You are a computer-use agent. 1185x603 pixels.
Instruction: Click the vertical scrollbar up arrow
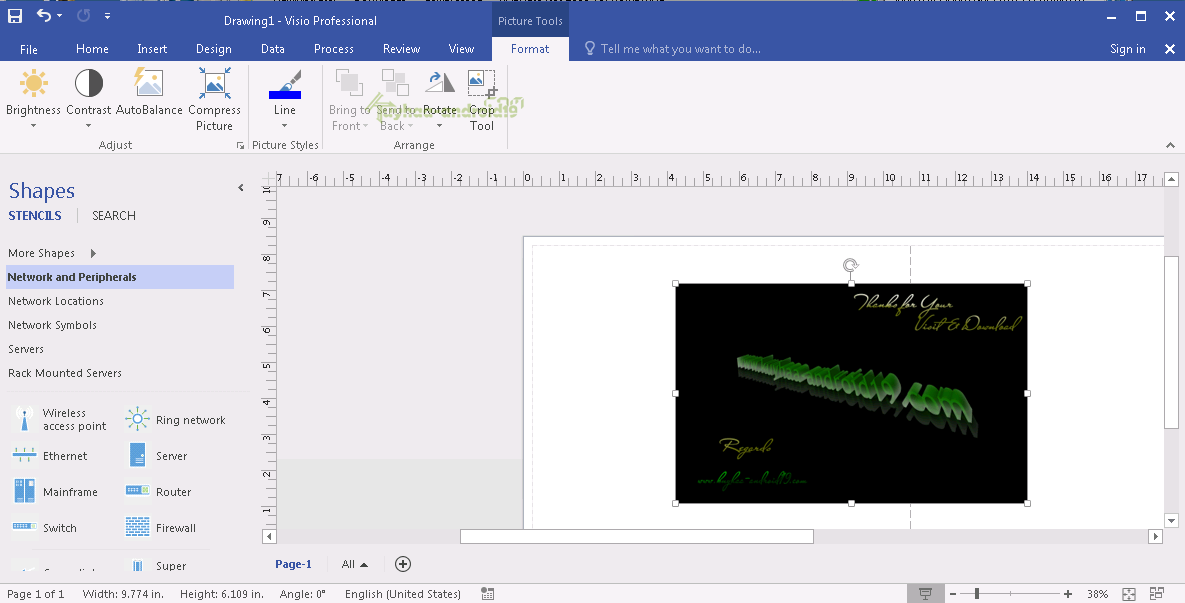[1171, 180]
